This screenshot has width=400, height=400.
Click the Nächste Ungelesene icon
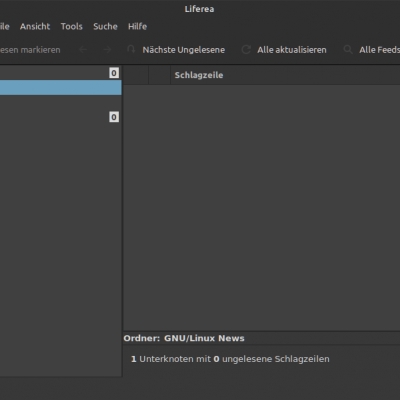point(131,50)
